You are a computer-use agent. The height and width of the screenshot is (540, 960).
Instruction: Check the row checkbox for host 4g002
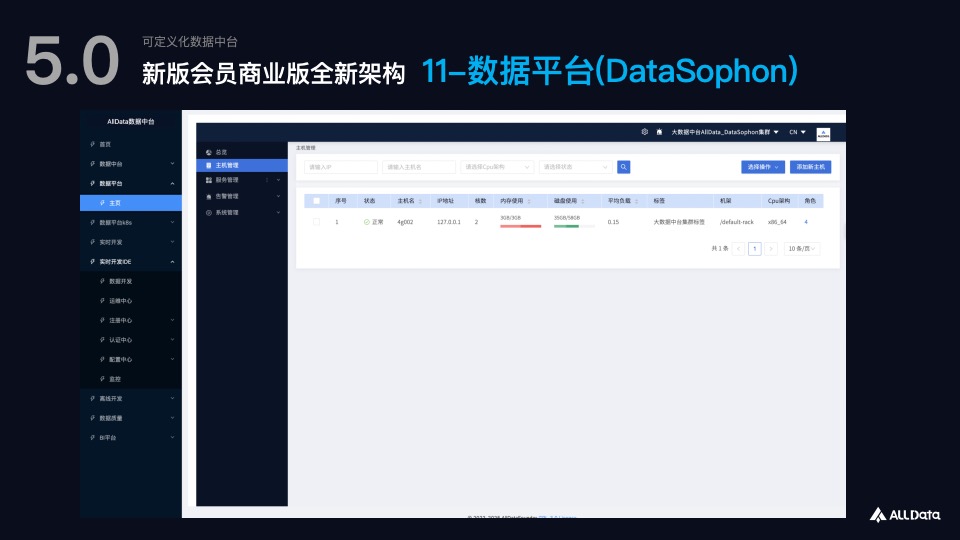(x=317, y=222)
